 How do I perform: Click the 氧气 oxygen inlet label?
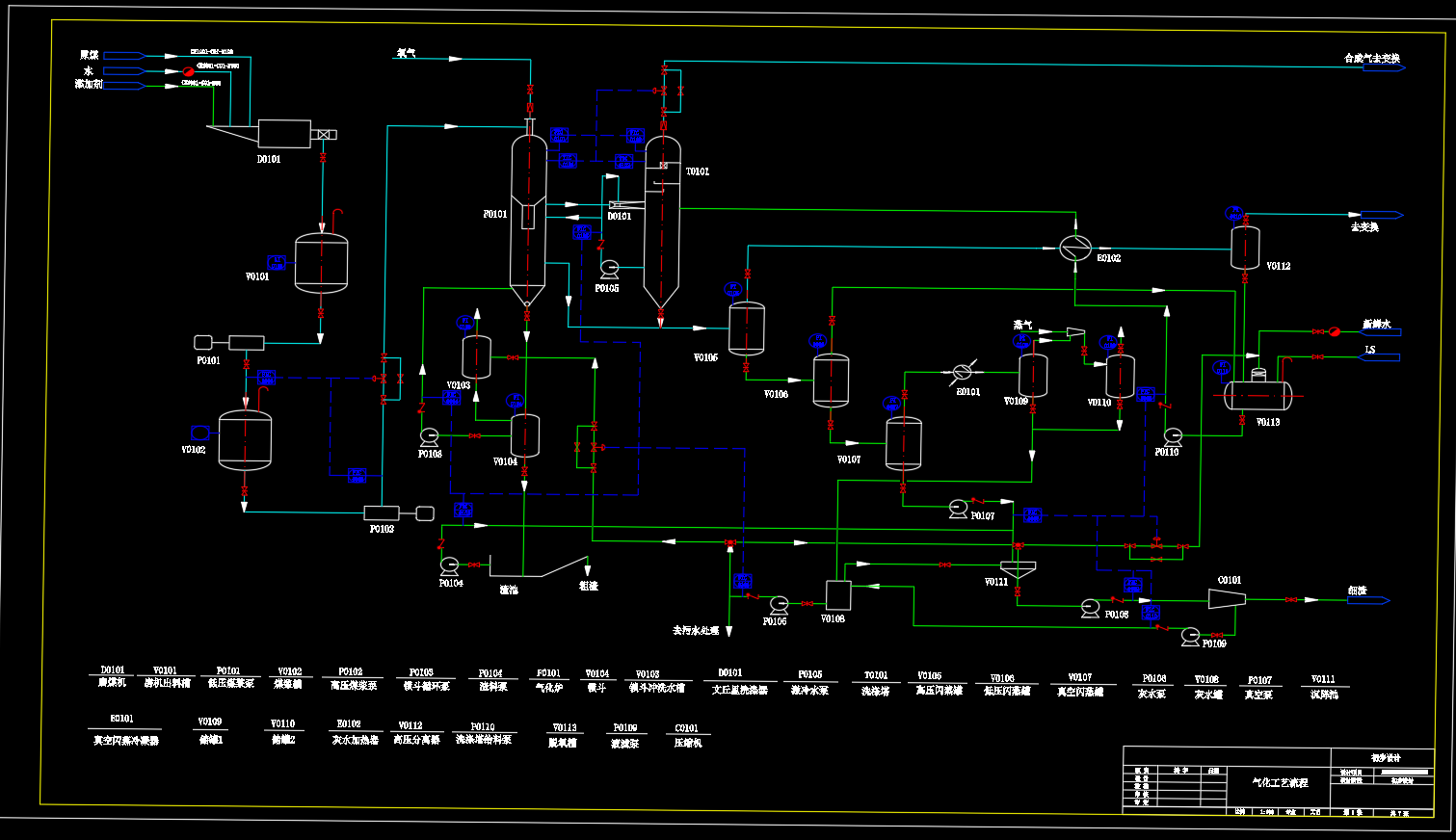click(x=406, y=53)
